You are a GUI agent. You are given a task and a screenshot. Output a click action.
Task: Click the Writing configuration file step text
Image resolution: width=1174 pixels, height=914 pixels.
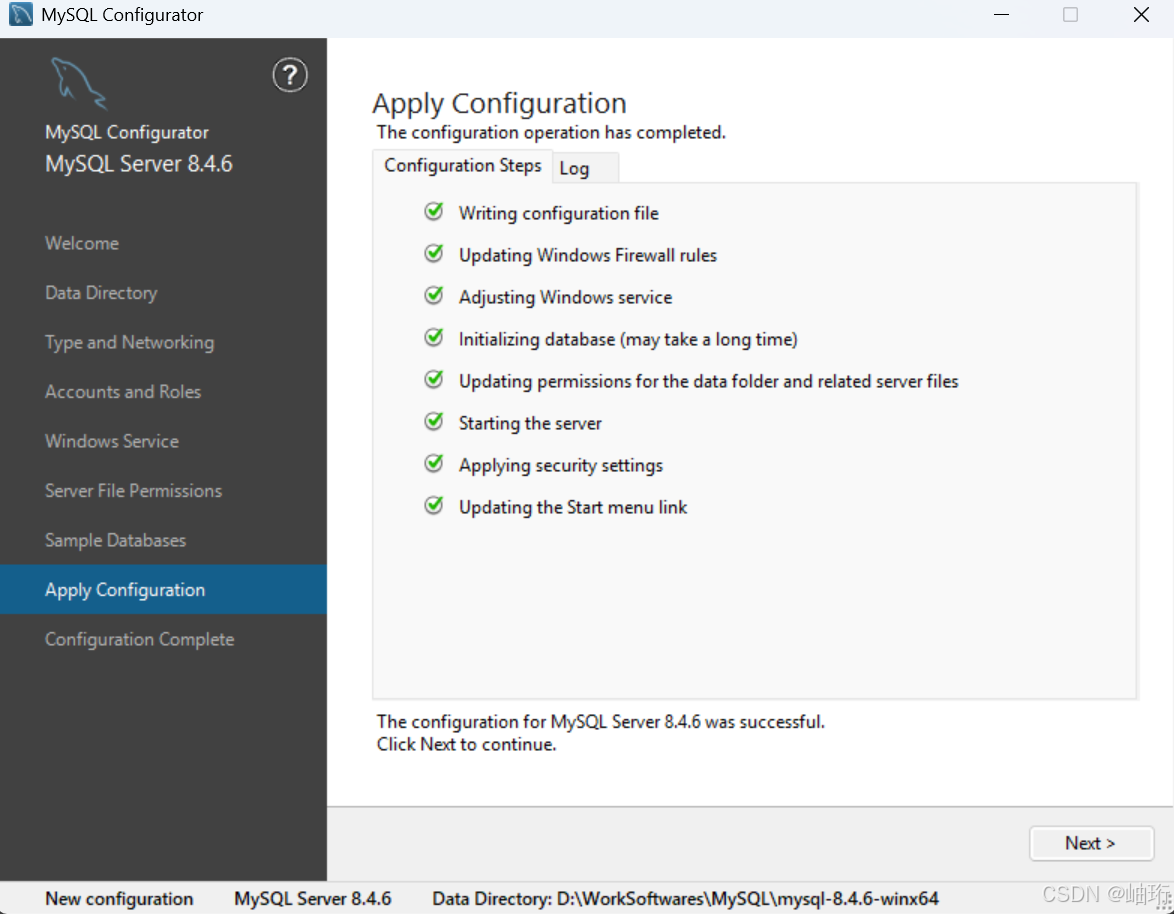pos(559,213)
